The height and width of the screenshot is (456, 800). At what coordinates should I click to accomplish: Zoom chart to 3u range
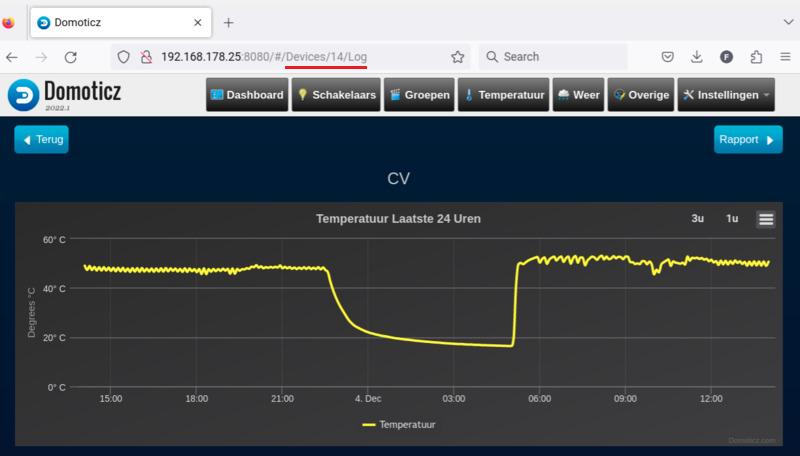(697, 218)
